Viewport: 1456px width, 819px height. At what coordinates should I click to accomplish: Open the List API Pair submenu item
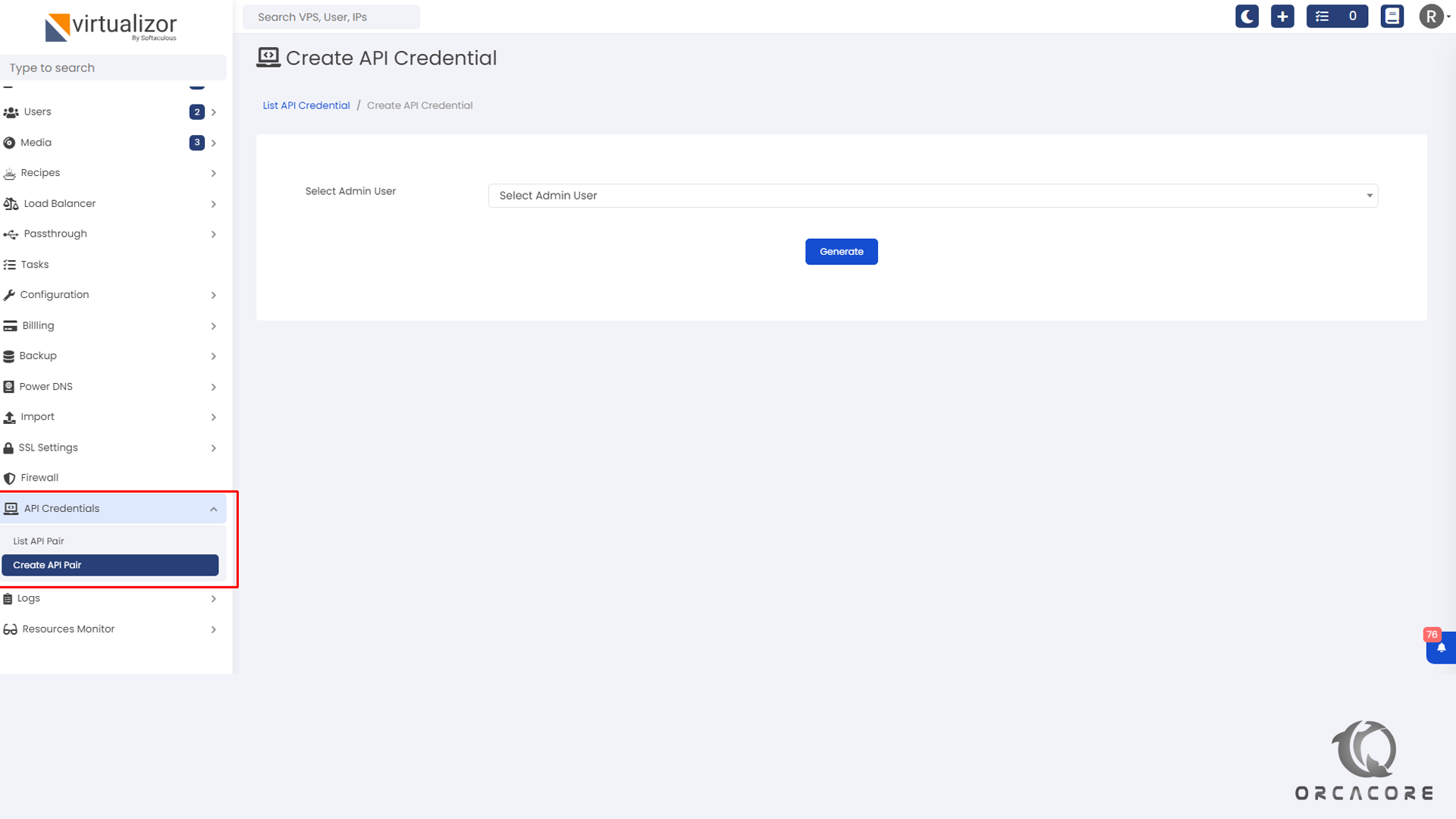click(x=39, y=541)
